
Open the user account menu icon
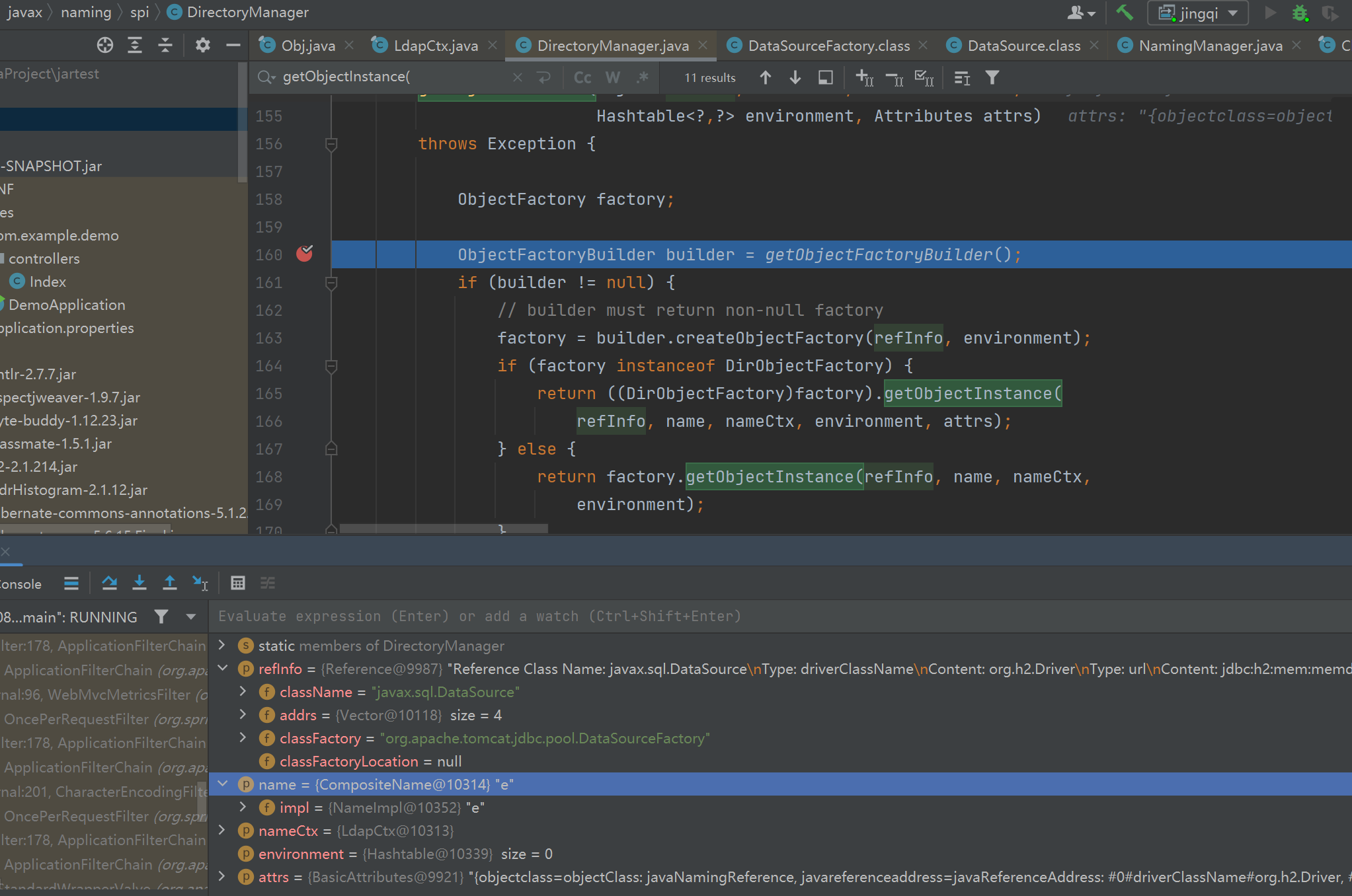pyautogui.click(x=1082, y=13)
